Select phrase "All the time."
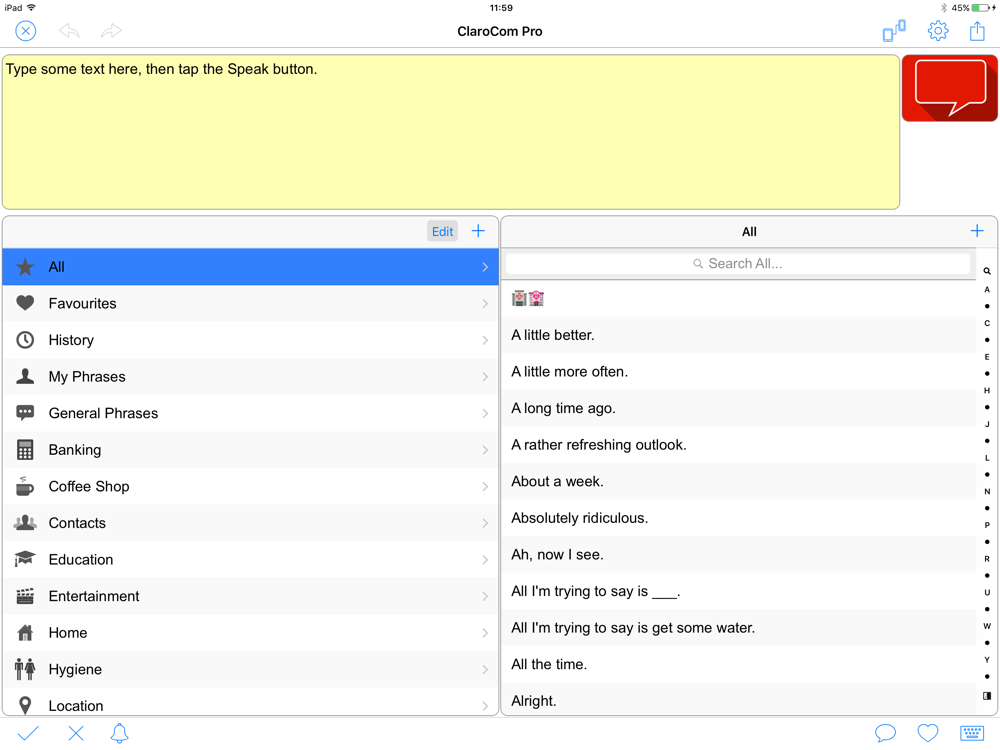This screenshot has height=750, width=1000. point(741,664)
